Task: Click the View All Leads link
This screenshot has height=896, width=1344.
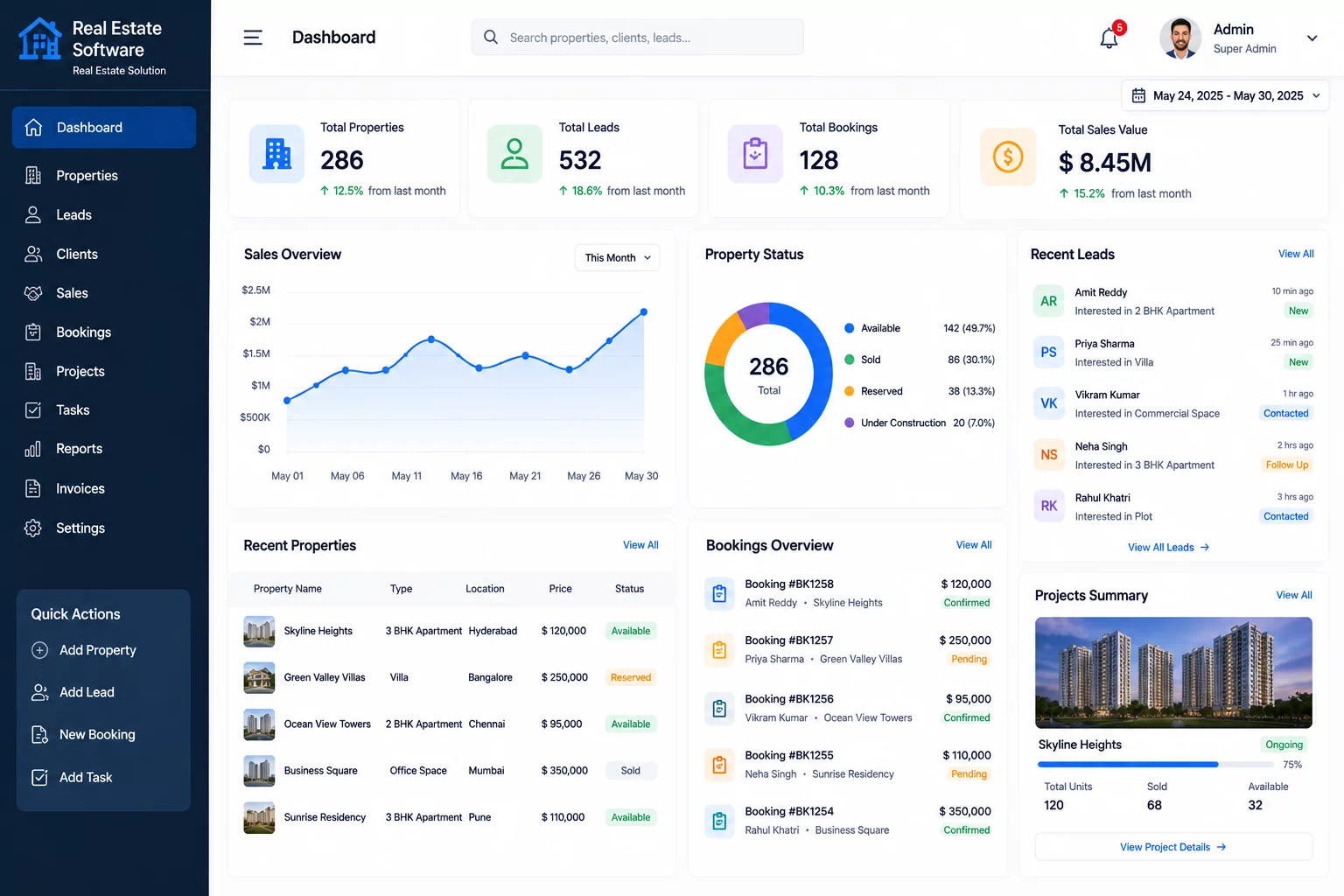Action: (x=1168, y=548)
